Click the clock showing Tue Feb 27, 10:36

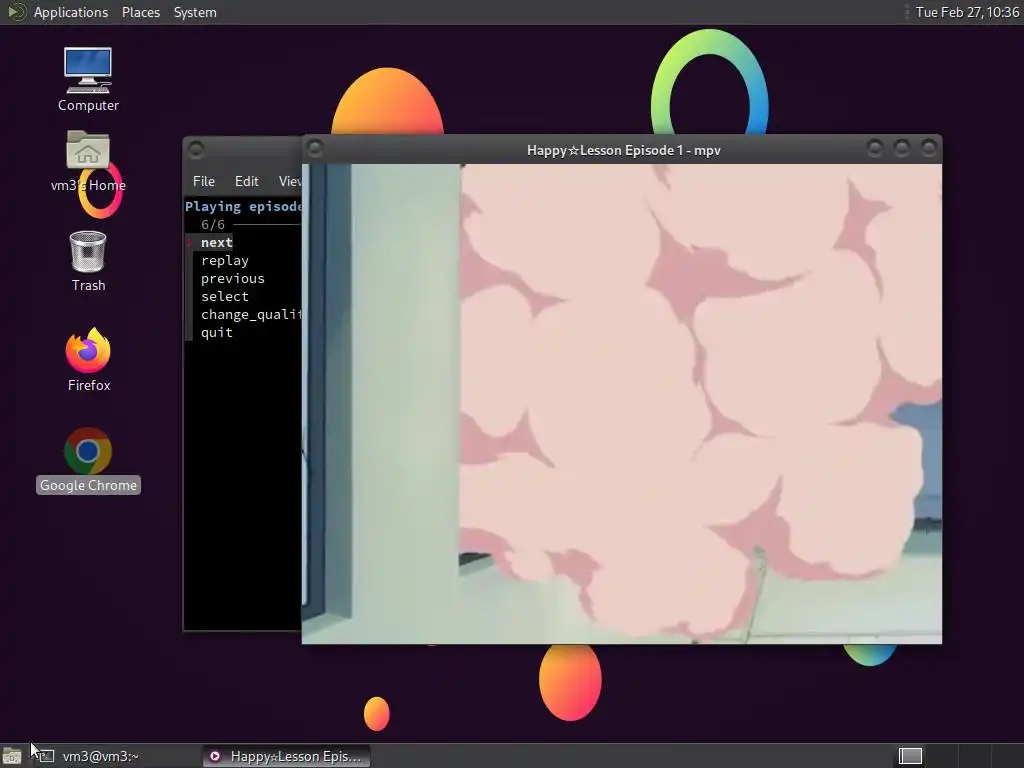pyautogui.click(x=967, y=12)
